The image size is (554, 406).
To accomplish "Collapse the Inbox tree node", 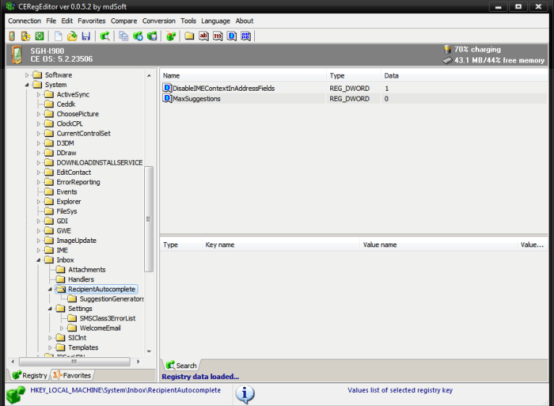I will click(38, 260).
